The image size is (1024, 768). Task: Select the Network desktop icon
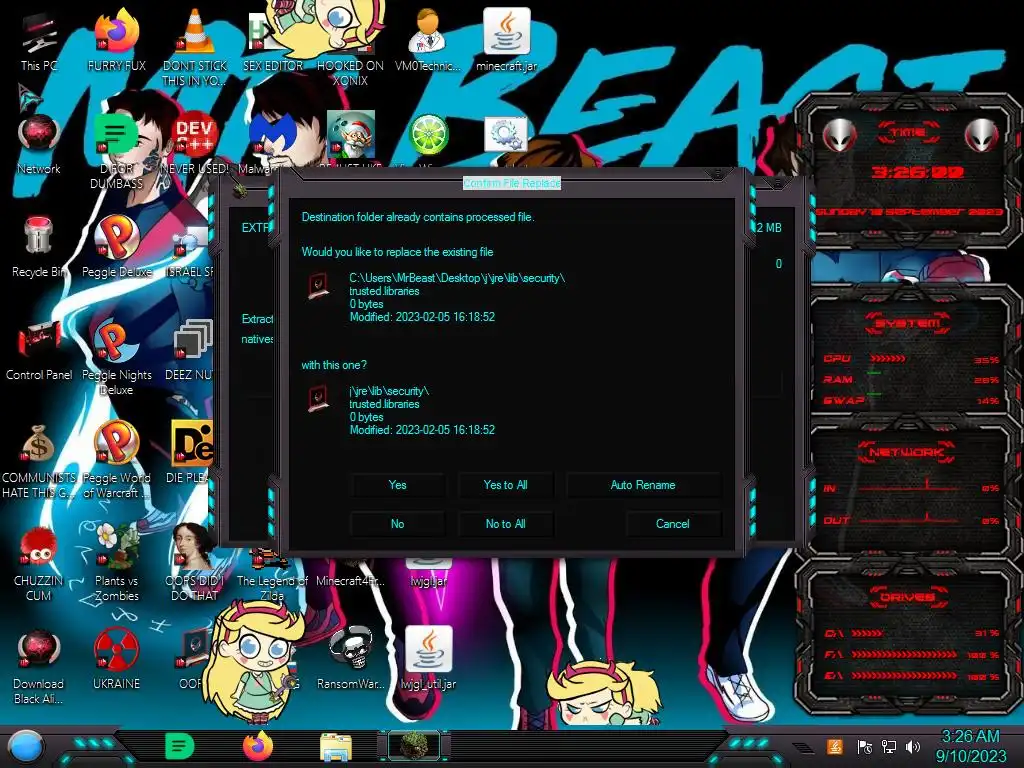coord(39,145)
